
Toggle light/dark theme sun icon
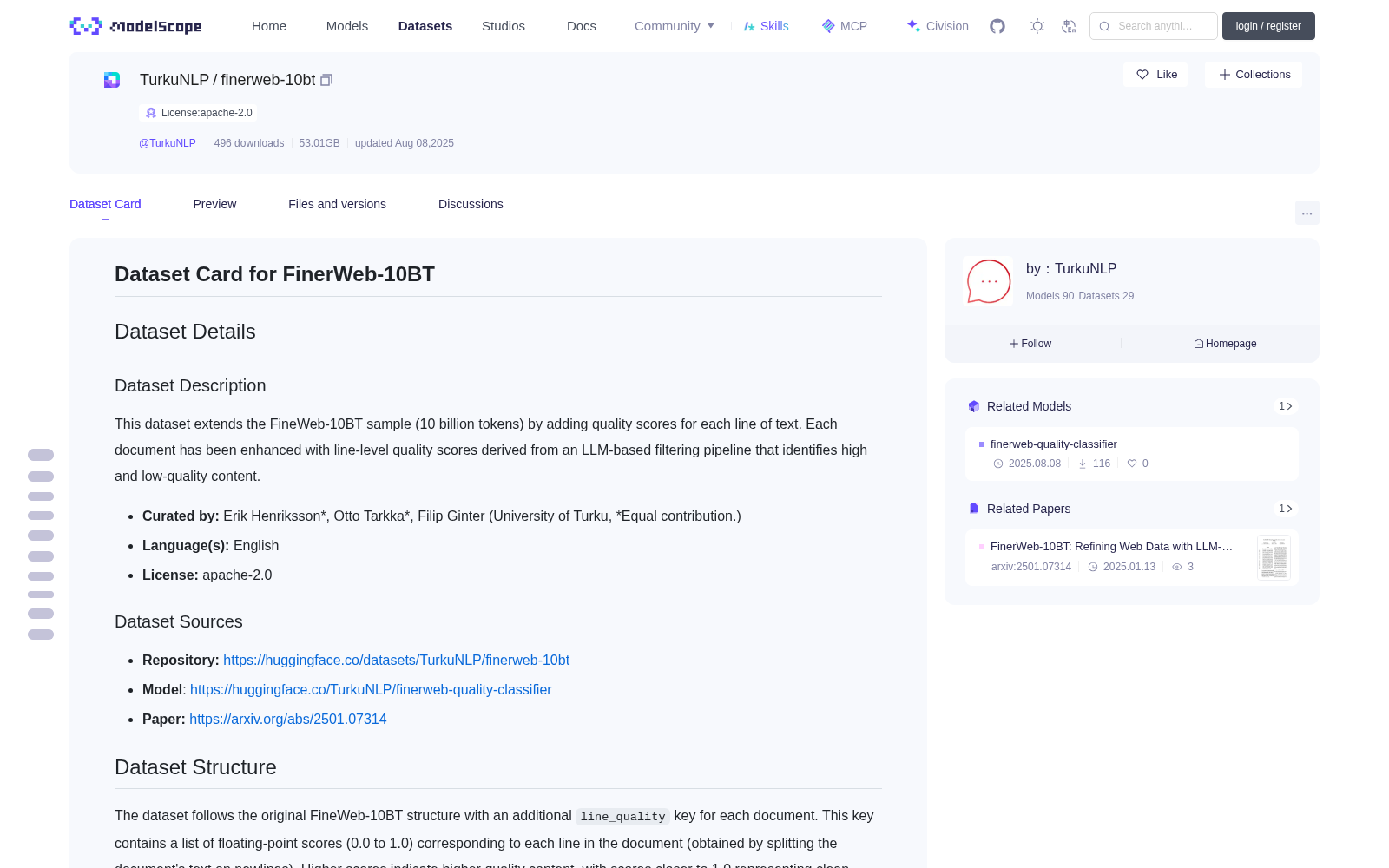pos(1037,26)
